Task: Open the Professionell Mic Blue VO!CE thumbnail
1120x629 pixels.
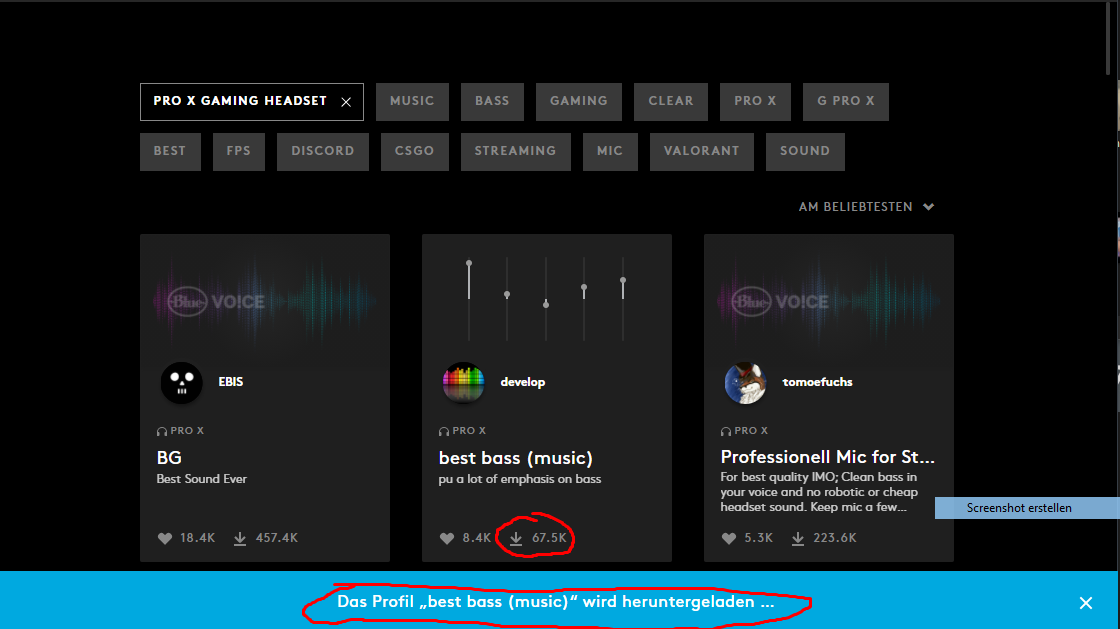Action: pyautogui.click(x=829, y=301)
